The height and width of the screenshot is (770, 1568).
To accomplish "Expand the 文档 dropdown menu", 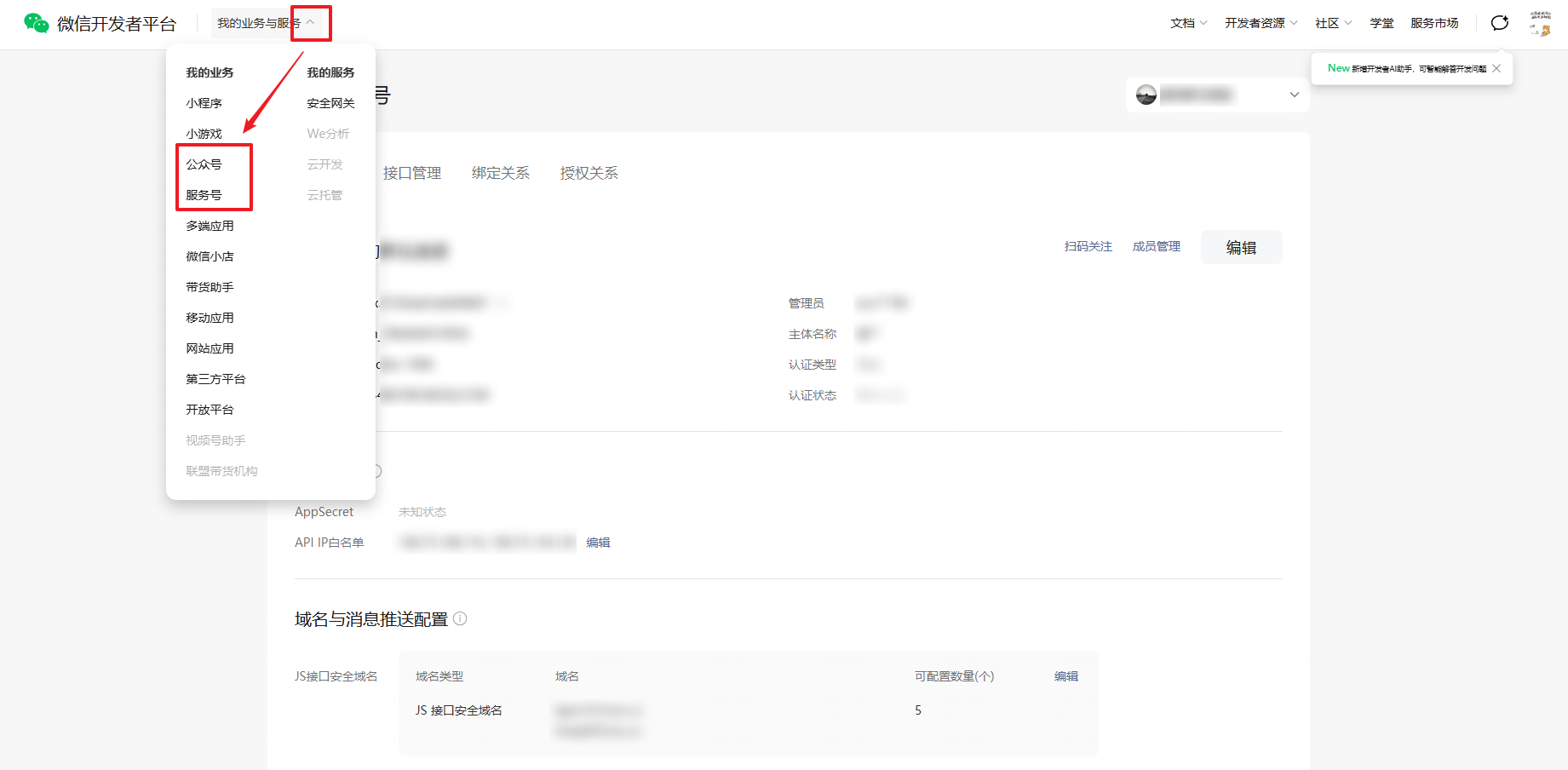I will 1188,23.
